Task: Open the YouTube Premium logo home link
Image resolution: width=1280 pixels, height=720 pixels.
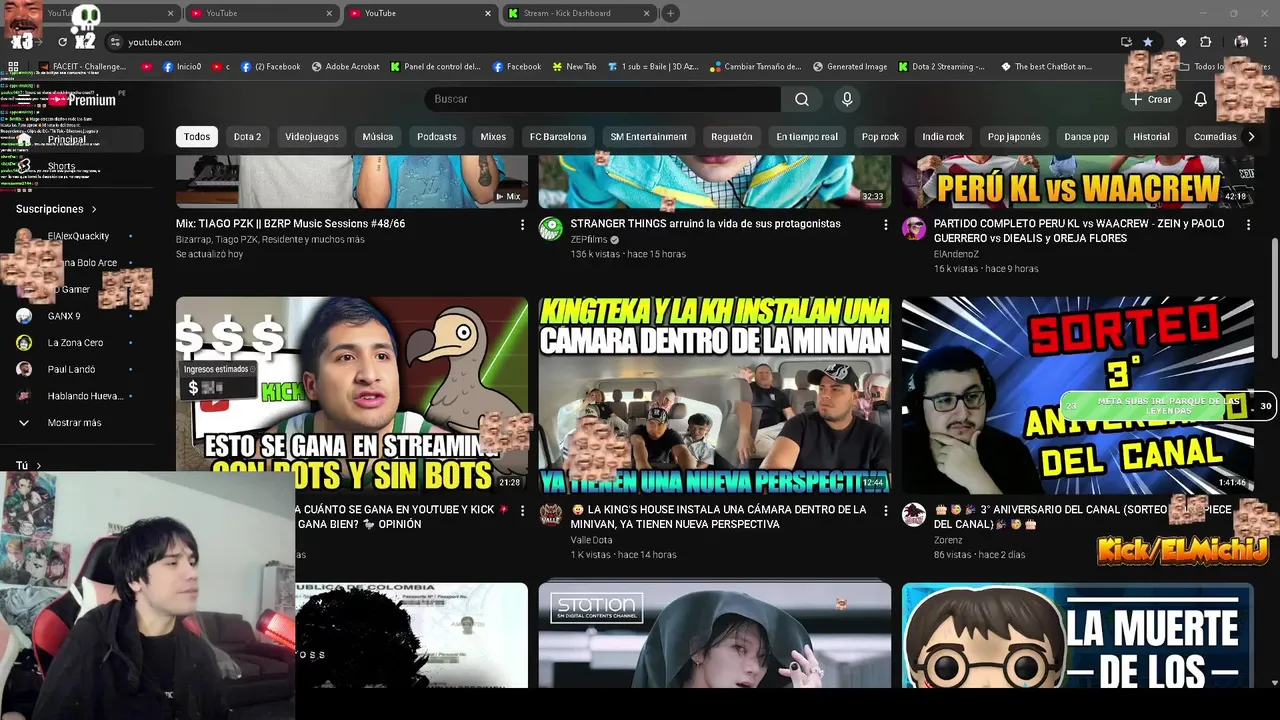Action: point(84,100)
